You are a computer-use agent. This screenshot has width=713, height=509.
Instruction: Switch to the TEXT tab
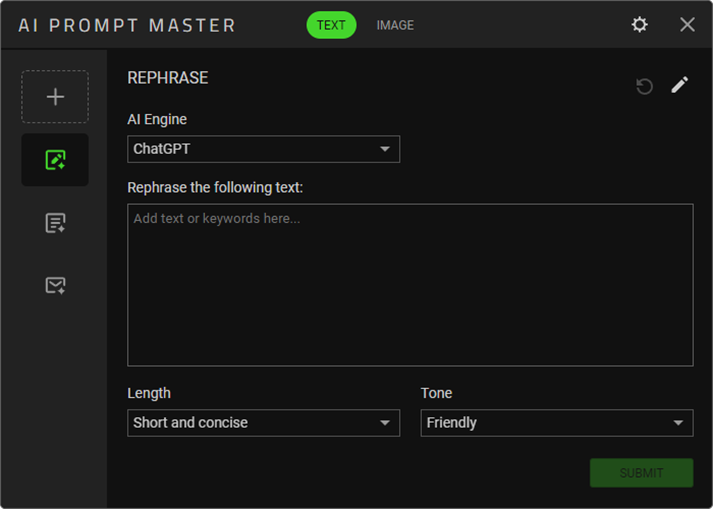[x=331, y=25]
